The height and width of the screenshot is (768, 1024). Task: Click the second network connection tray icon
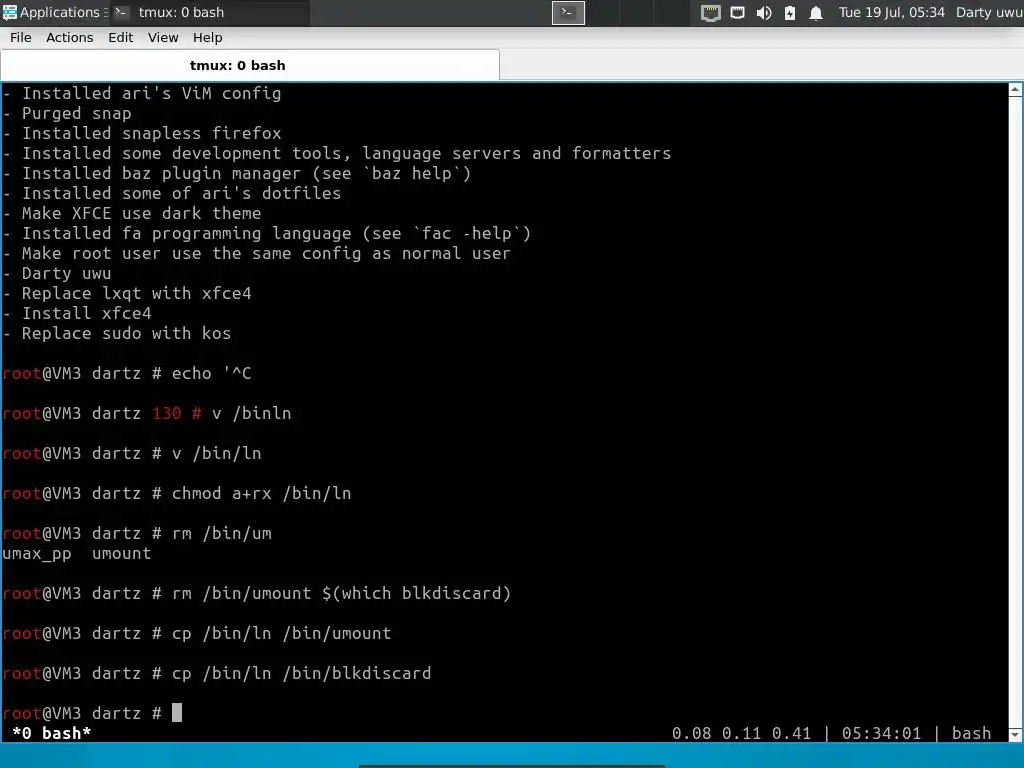pos(737,12)
